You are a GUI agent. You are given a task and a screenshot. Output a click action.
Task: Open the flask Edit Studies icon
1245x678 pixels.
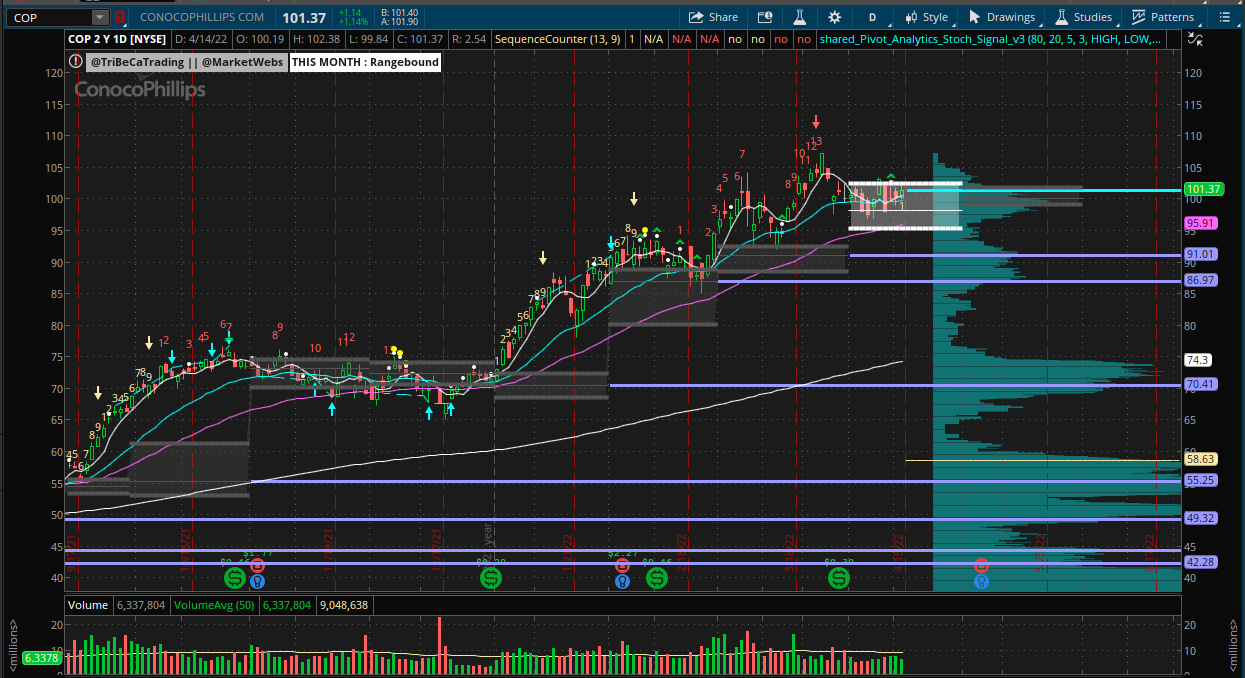pyautogui.click(x=800, y=17)
